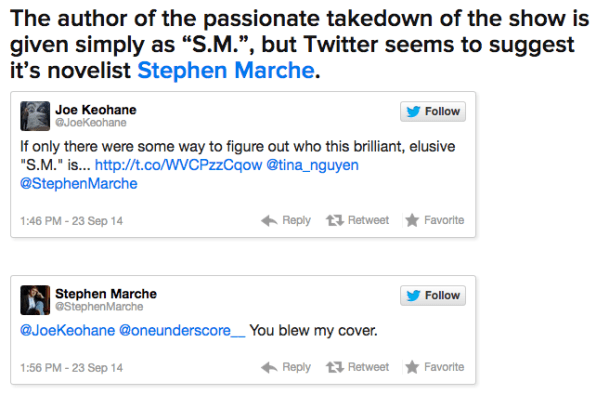The height and width of the screenshot is (395, 596).
Task: Click the Retweet icon on Joe Keohane's tweet
Action: pyautogui.click(x=334, y=221)
